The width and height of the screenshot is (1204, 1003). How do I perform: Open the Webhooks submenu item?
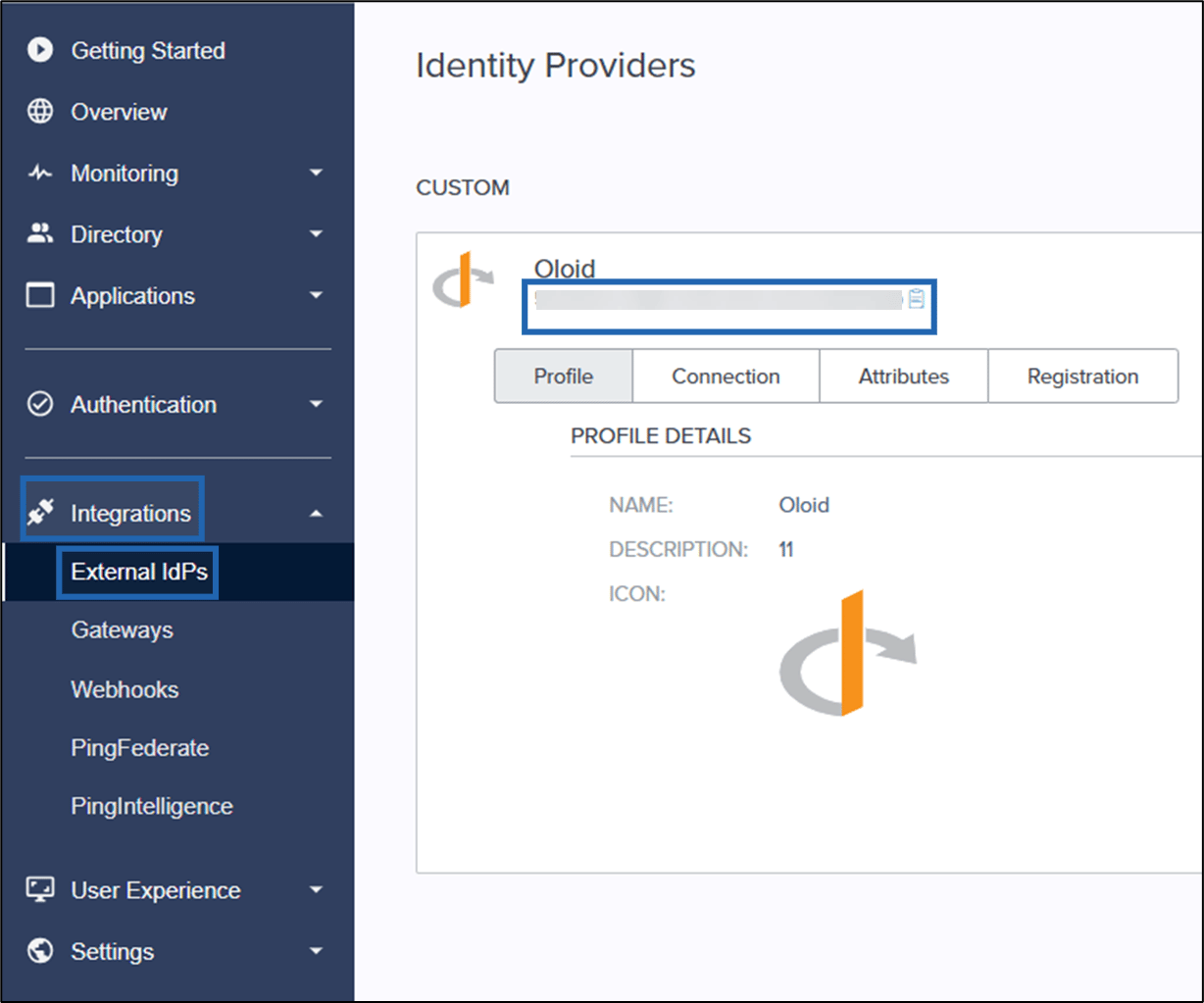[125, 689]
